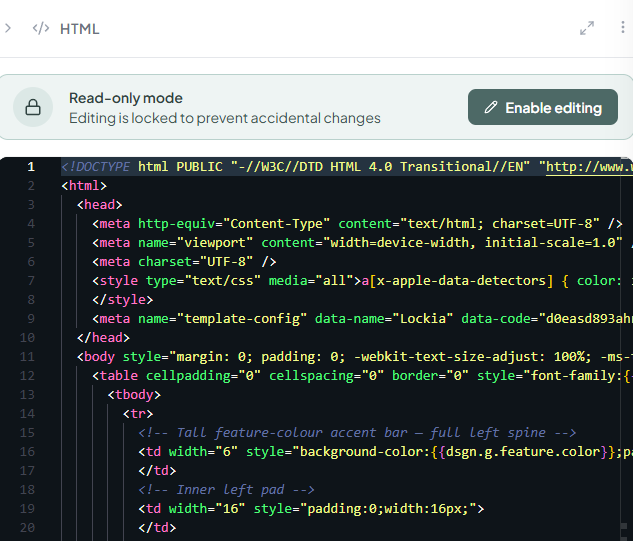Screen dimensions: 633x541
Task: Click the template-config meta line
Action: coord(362,319)
